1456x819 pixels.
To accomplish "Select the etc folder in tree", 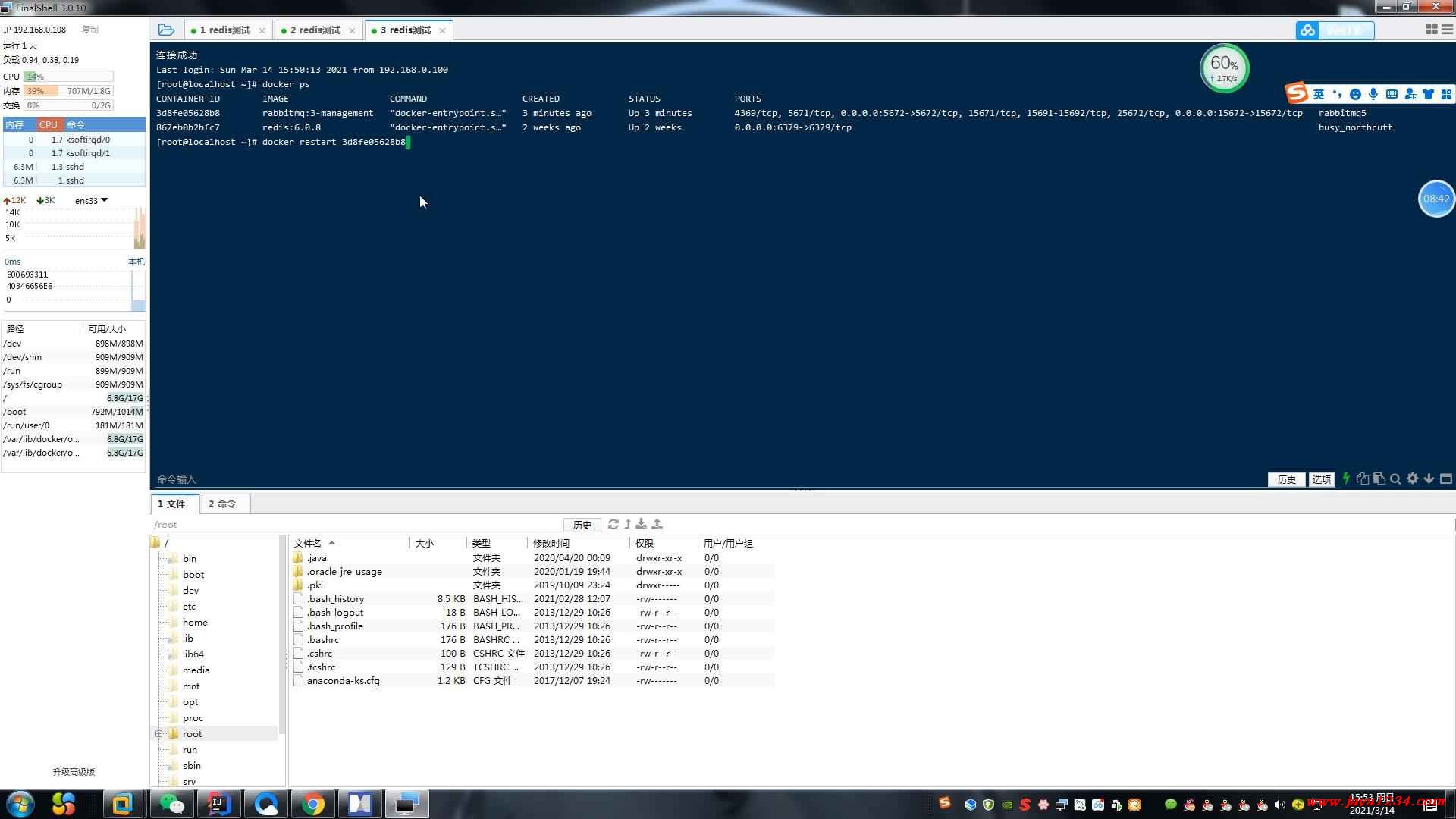I will [x=189, y=607].
